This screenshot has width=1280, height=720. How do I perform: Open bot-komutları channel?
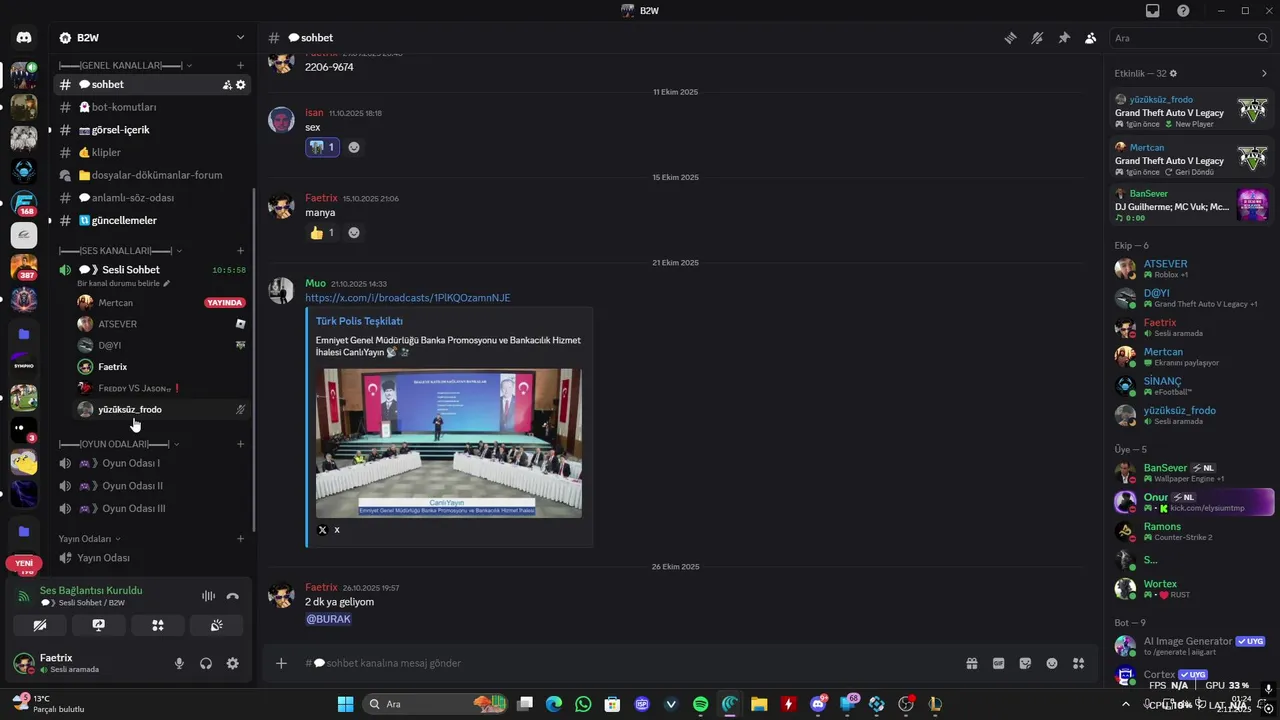coord(152,107)
